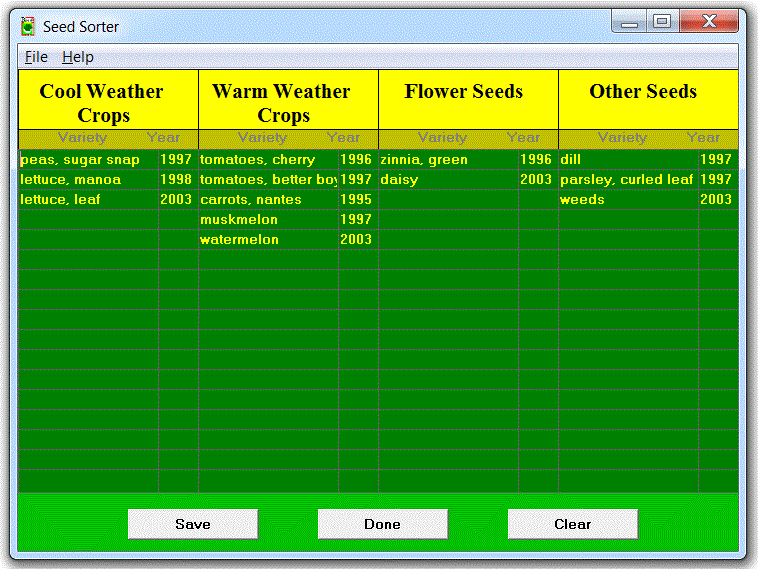Click the empty Flower Seeds variety cell below daisy
This screenshot has height=569, width=758.
point(449,199)
